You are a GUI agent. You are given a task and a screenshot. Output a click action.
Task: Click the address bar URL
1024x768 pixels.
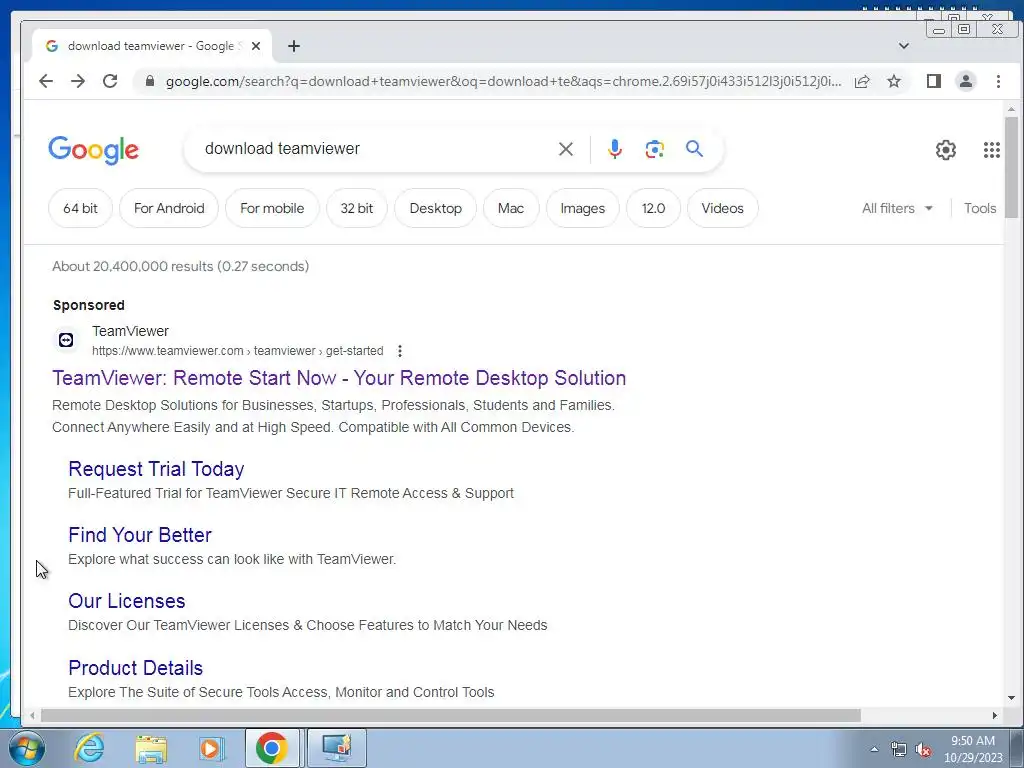click(503, 81)
